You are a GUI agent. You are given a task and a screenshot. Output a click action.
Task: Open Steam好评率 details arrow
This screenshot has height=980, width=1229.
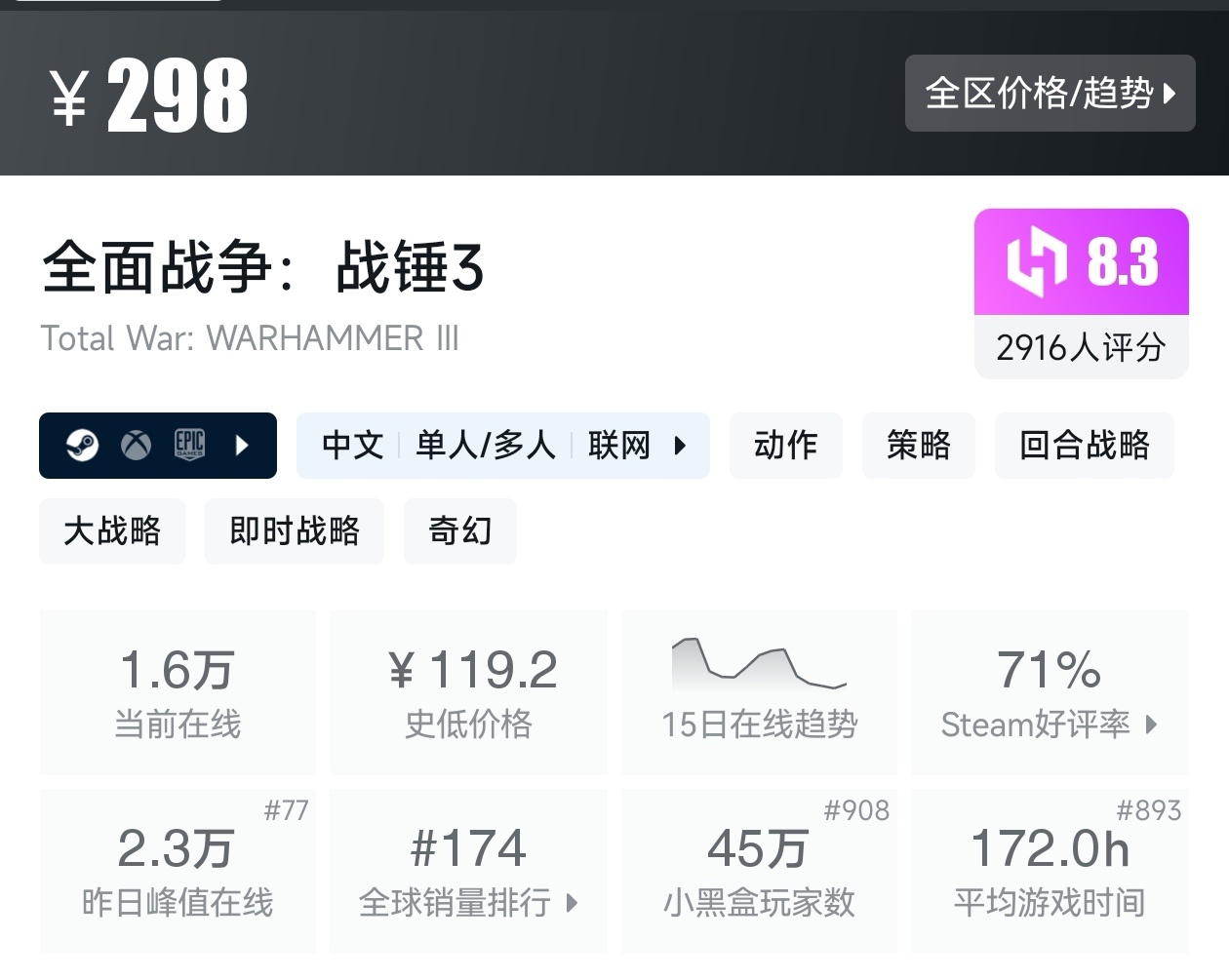pyautogui.click(x=1152, y=725)
